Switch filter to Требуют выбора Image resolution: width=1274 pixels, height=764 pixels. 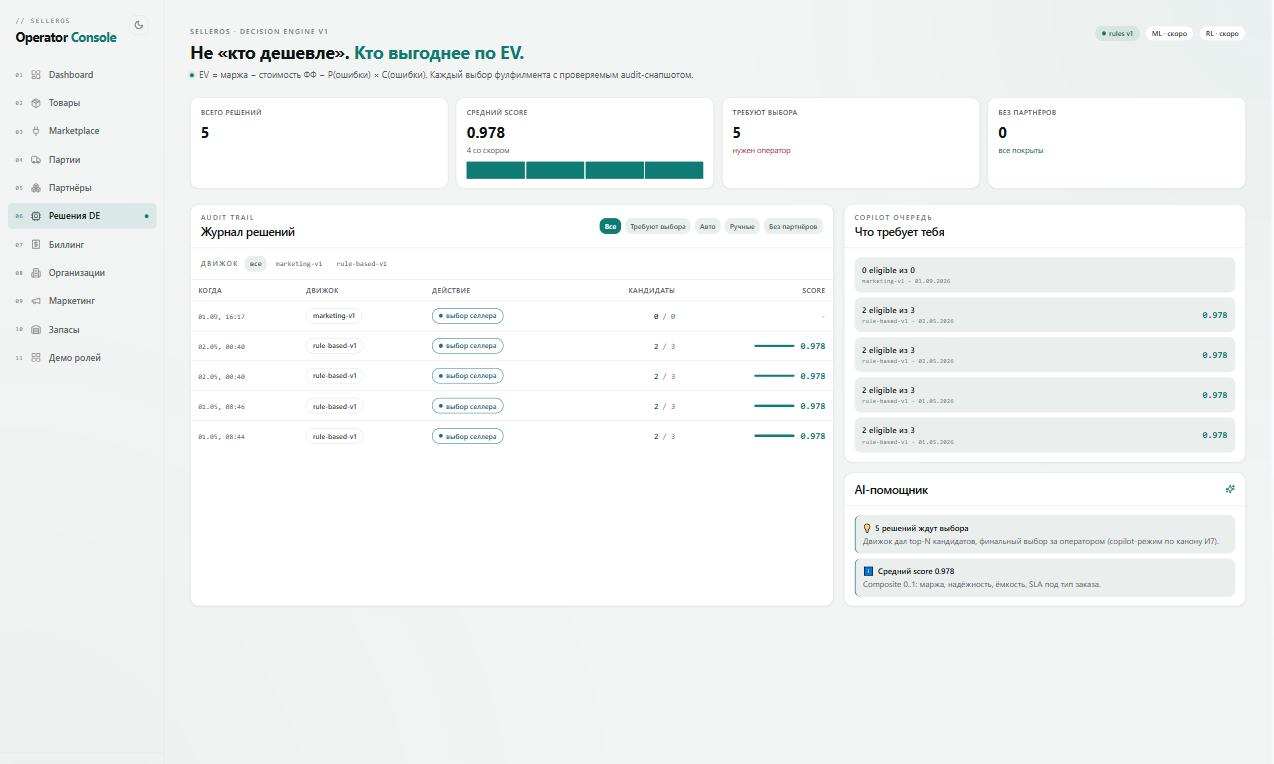point(657,227)
